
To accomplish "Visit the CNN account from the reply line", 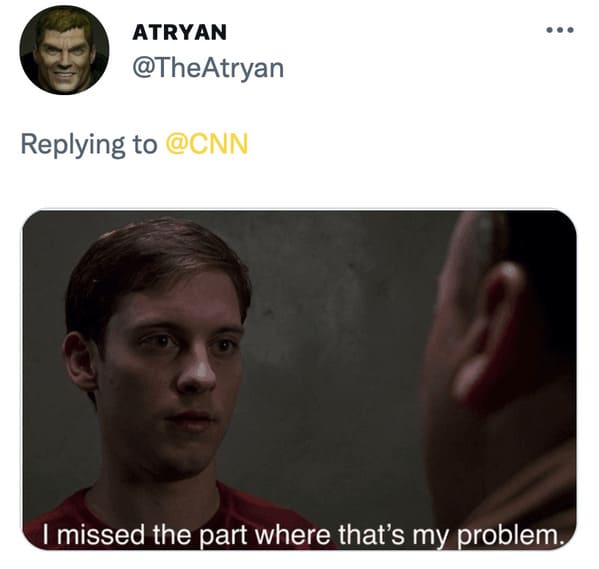I will (207, 144).
